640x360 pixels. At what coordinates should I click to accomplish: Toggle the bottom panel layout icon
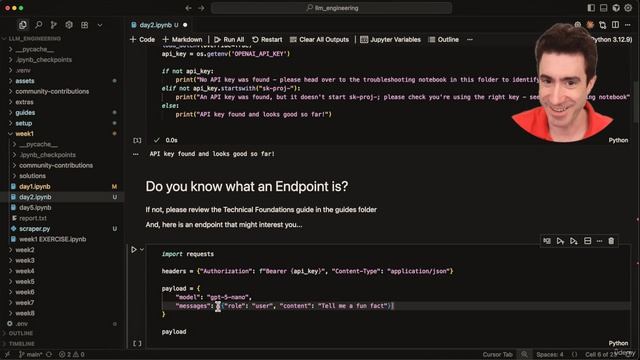coord(603,8)
